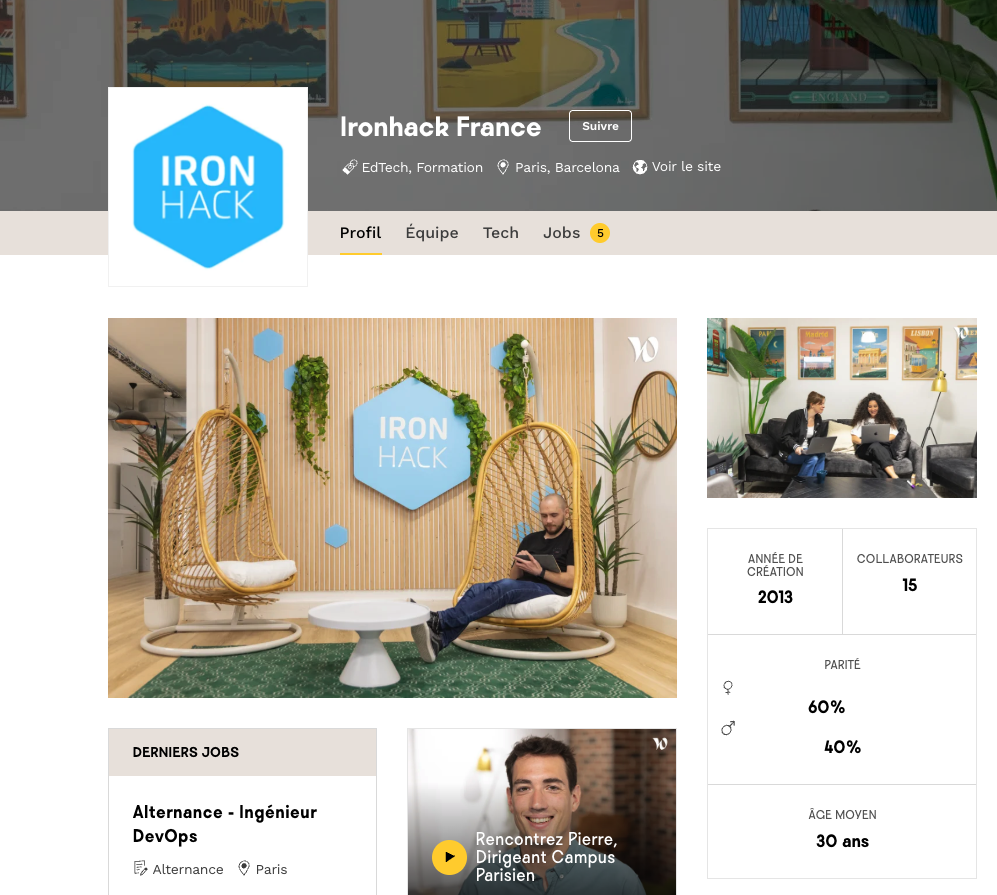Click the male parity symbol icon

pyautogui.click(x=728, y=728)
